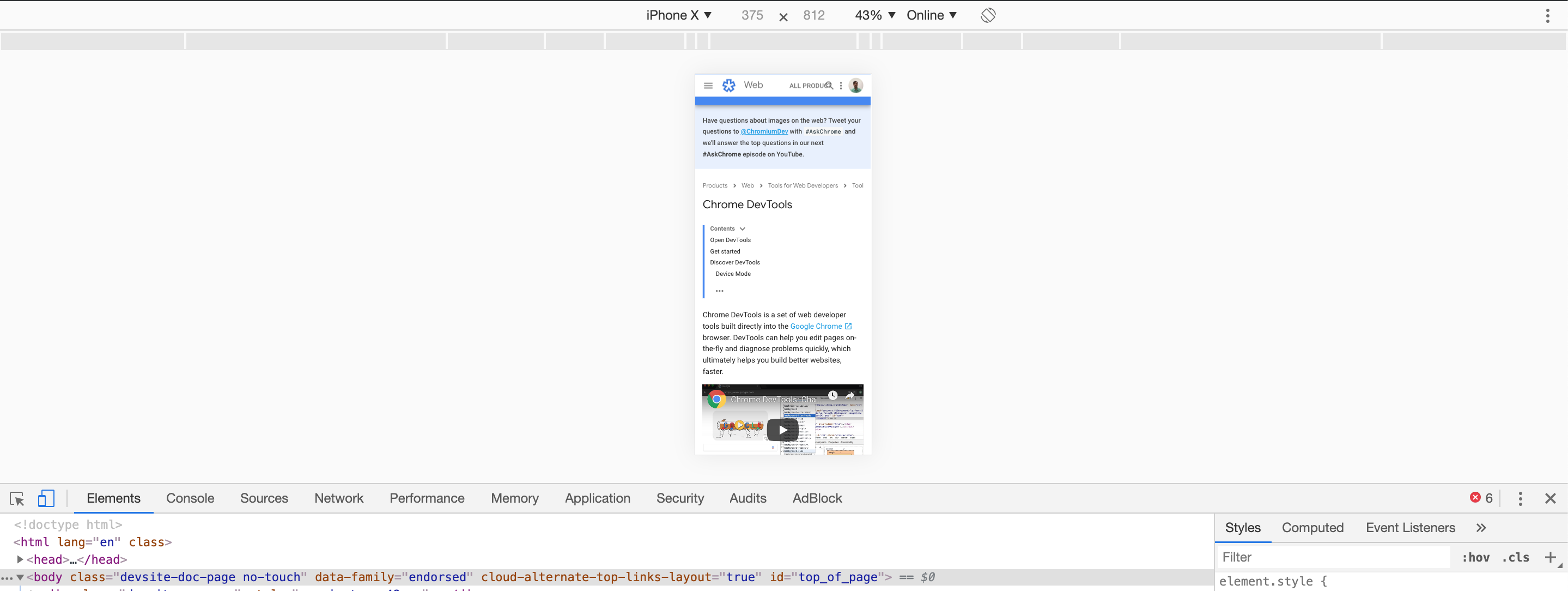
Task: Click the Elements panel icon
Action: pos(113,498)
